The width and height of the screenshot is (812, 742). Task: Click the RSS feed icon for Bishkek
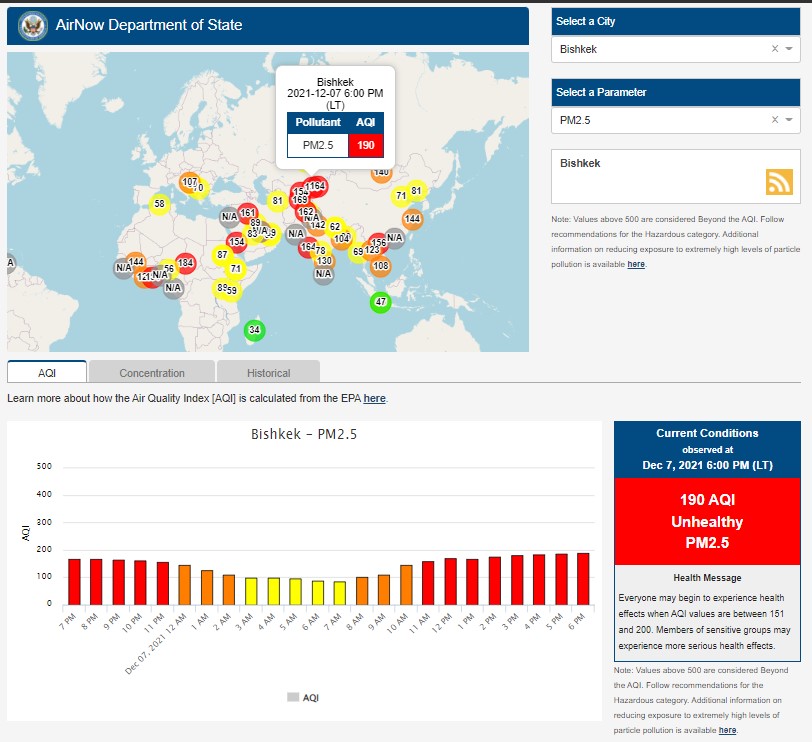coord(779,182)
